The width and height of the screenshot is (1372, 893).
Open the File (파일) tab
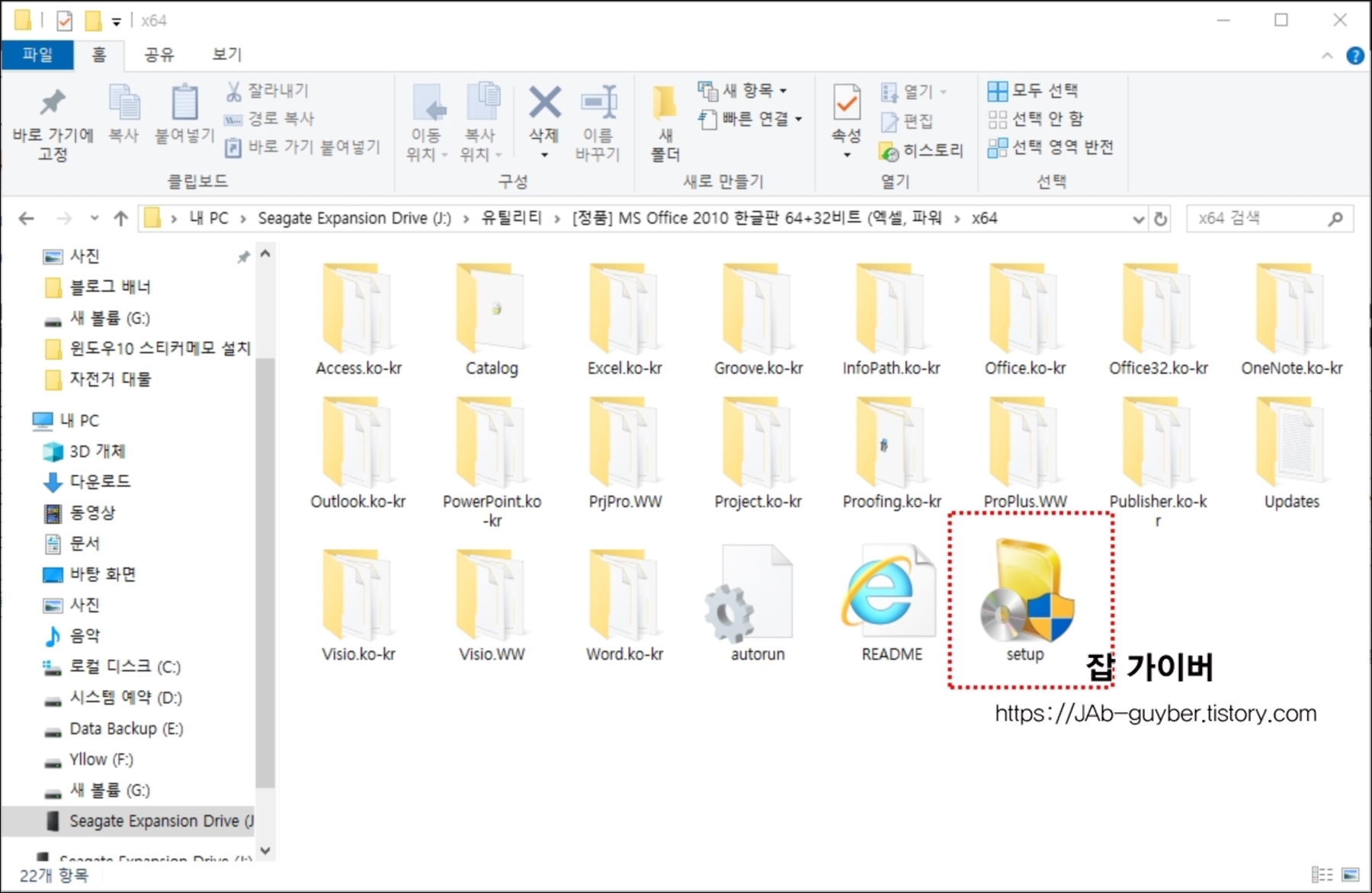(37, 54)
